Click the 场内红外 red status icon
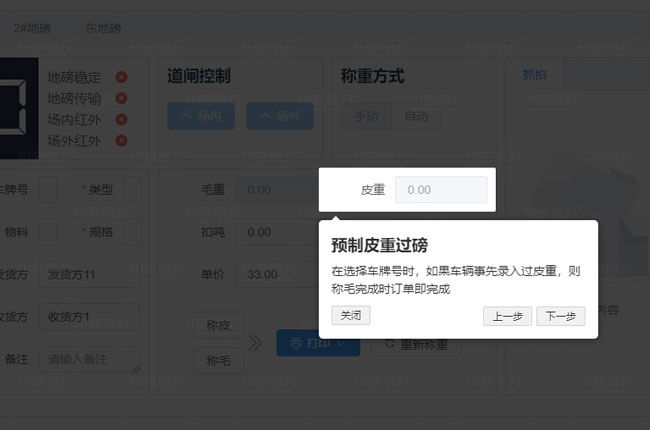 coord(122,119)
